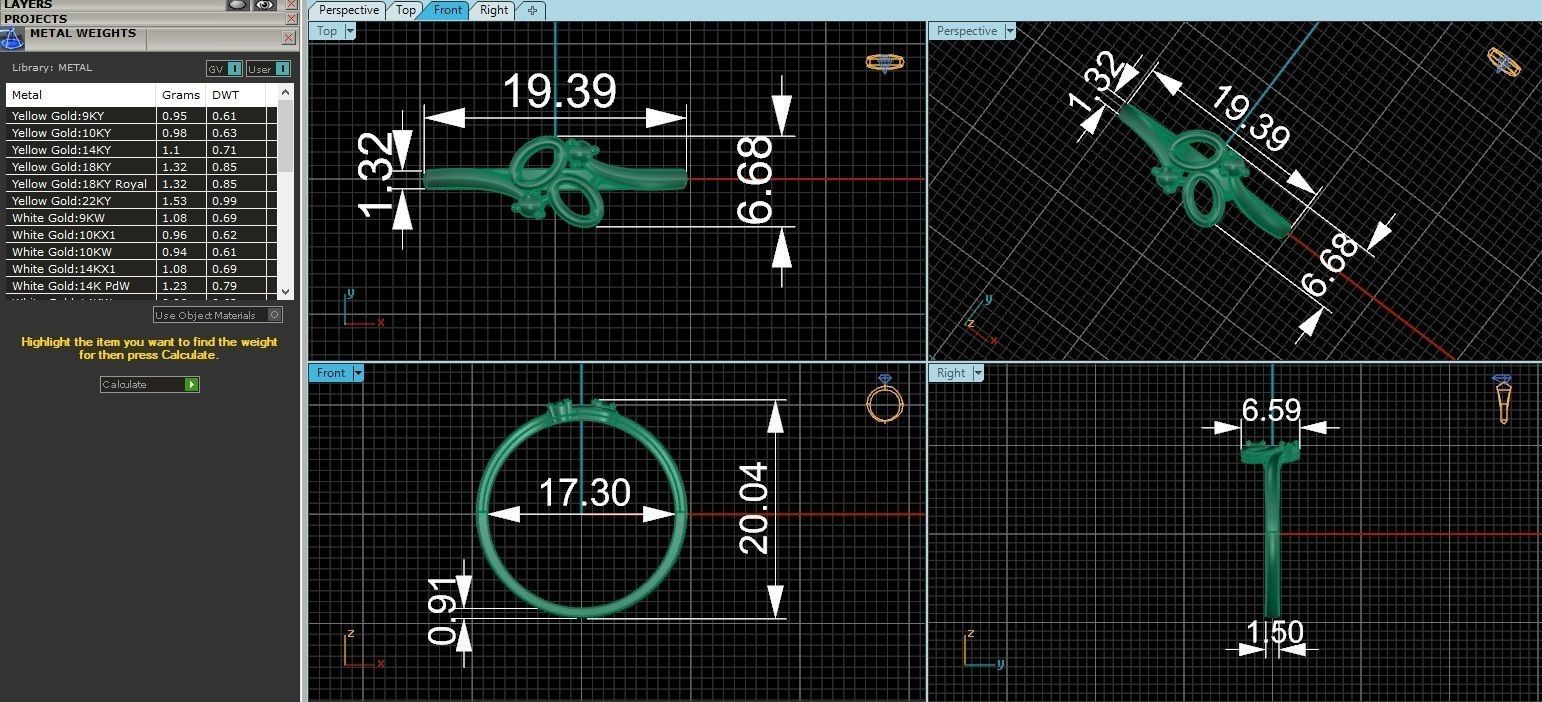Screen dimensions: 1542x702
Task: Click the ring top-view icon in Top viewport
Action: [885, 63]
